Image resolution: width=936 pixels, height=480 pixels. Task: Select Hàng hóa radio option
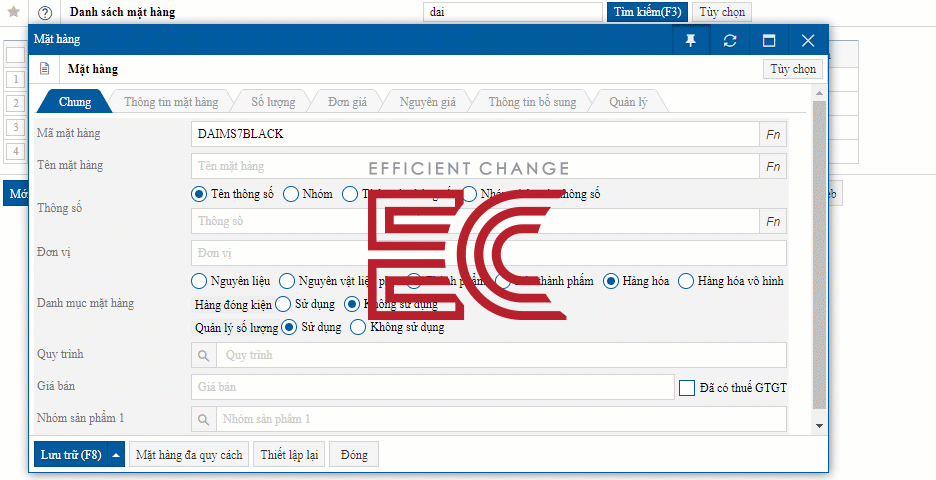[611, 281]
